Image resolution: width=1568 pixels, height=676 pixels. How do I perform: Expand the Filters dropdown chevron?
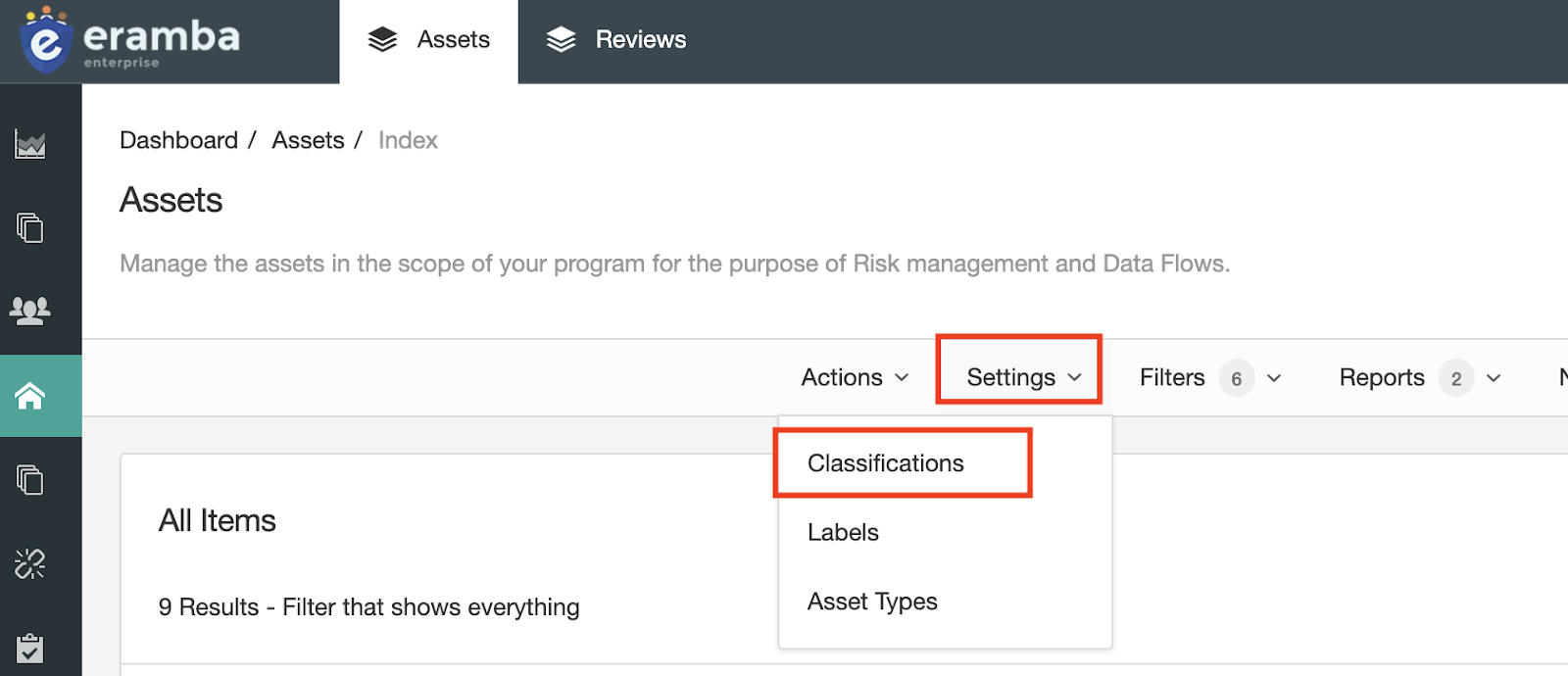pyautogui.click(x=1274, y=378)
